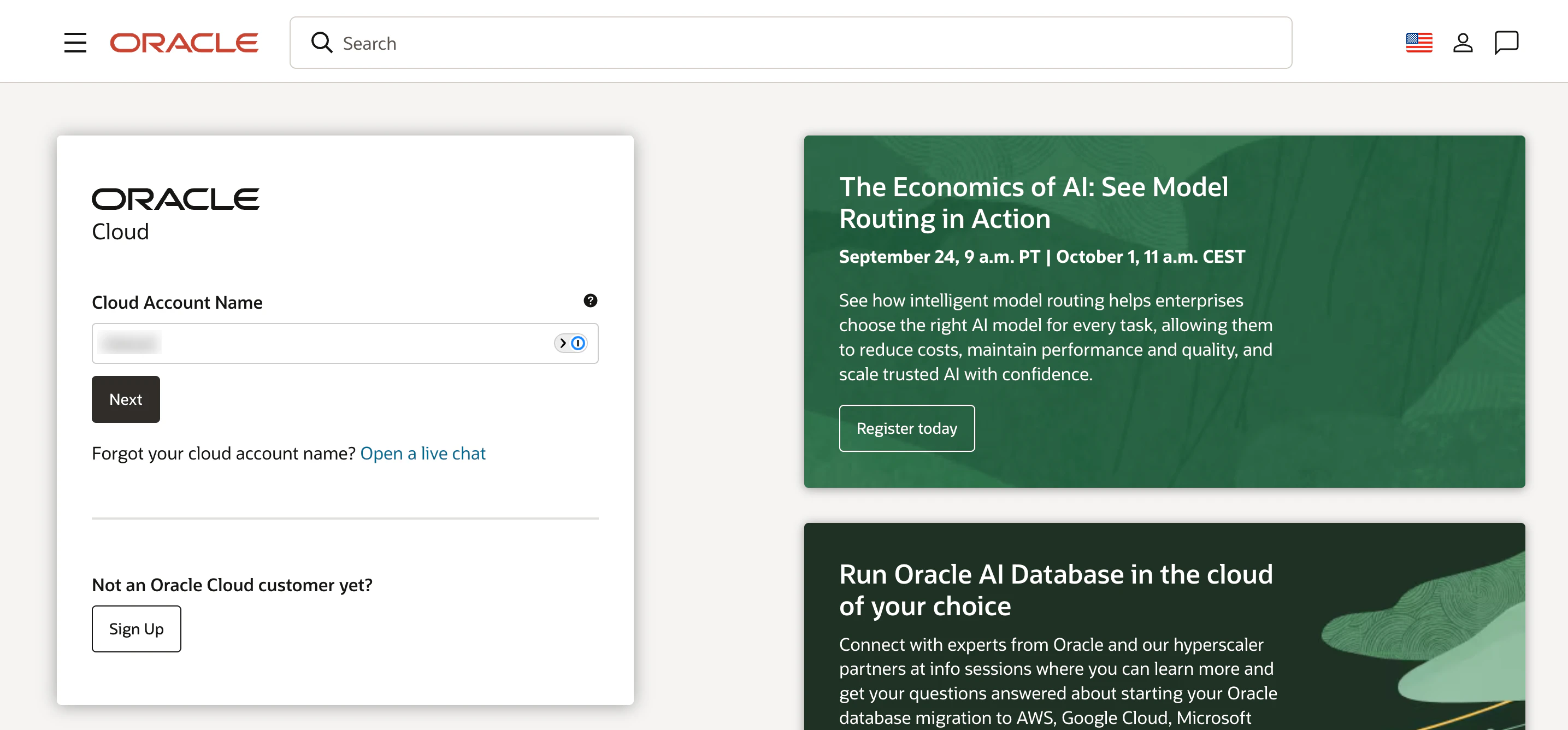Click 'Not an Oracle Cloud customer yet?' text
This screenshot has height=730, width=1568.
point(232,585)
